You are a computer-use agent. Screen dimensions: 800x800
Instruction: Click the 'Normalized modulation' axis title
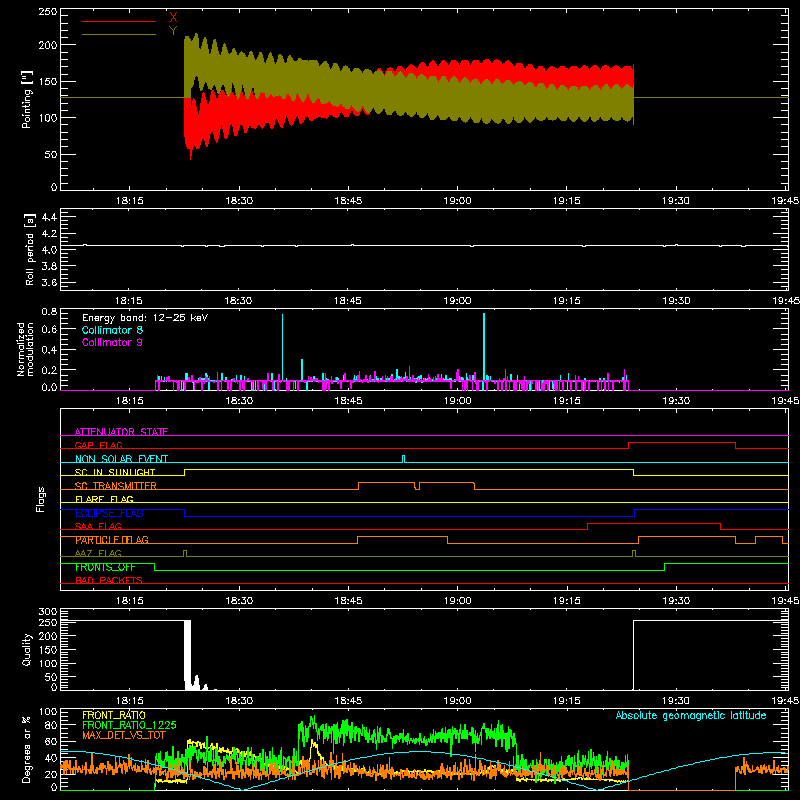click(25, 349)
